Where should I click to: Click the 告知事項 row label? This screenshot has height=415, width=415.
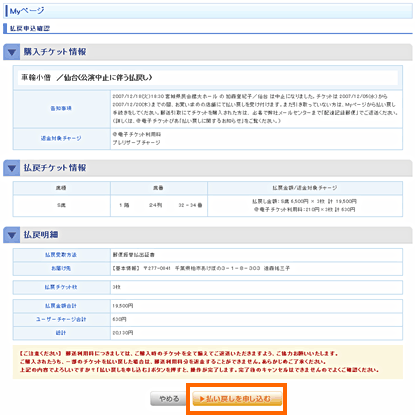point(61,108)
